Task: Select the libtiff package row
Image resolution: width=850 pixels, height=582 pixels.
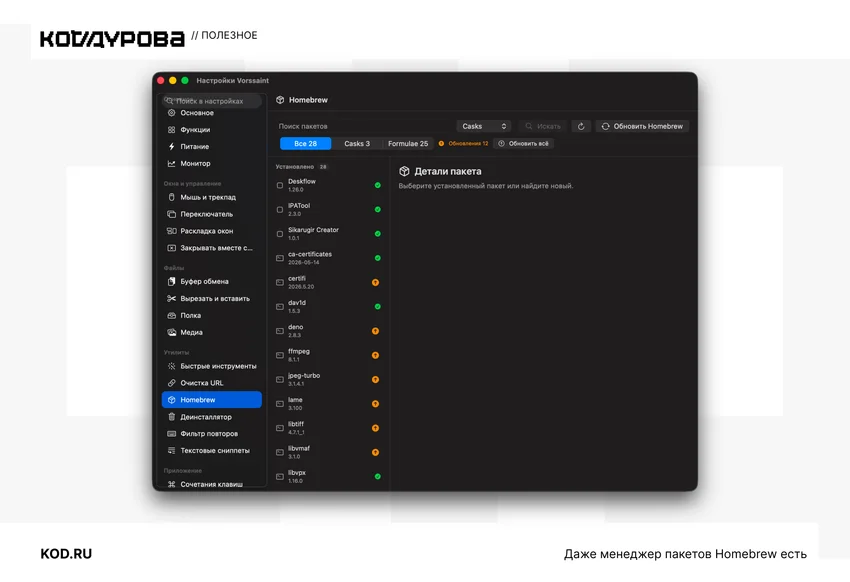Action: 329,428
